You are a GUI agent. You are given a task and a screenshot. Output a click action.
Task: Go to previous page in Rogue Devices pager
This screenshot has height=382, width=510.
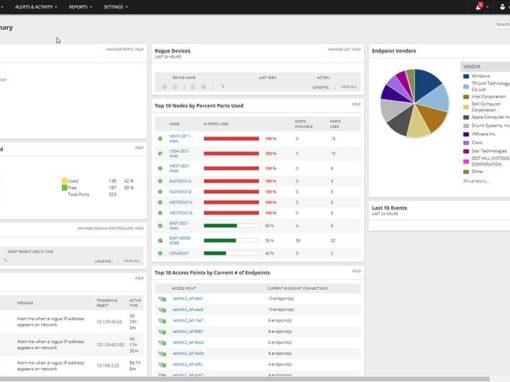pyautogui.click(x=175, y=87)
